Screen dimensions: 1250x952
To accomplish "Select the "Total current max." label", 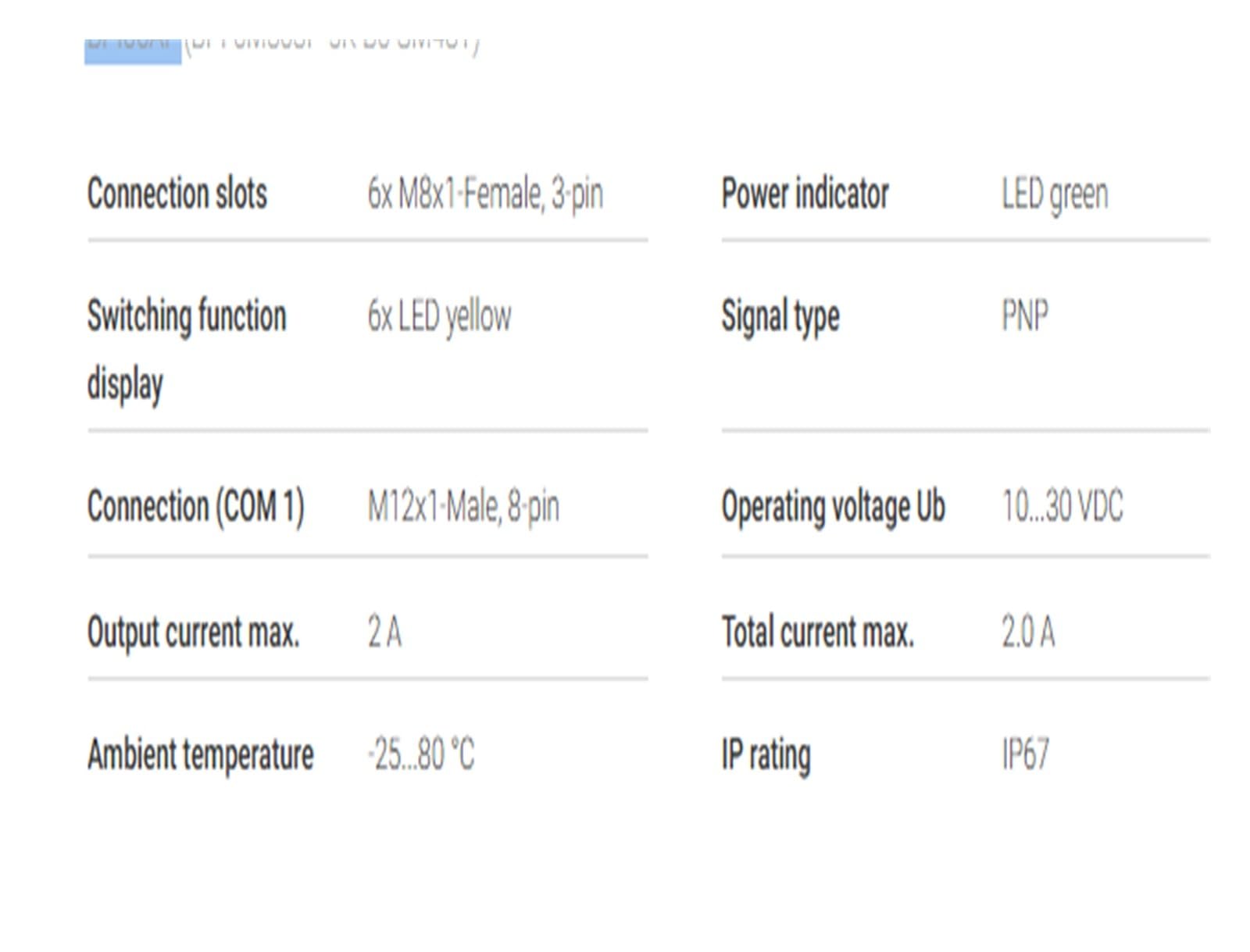I will [817, 632].
